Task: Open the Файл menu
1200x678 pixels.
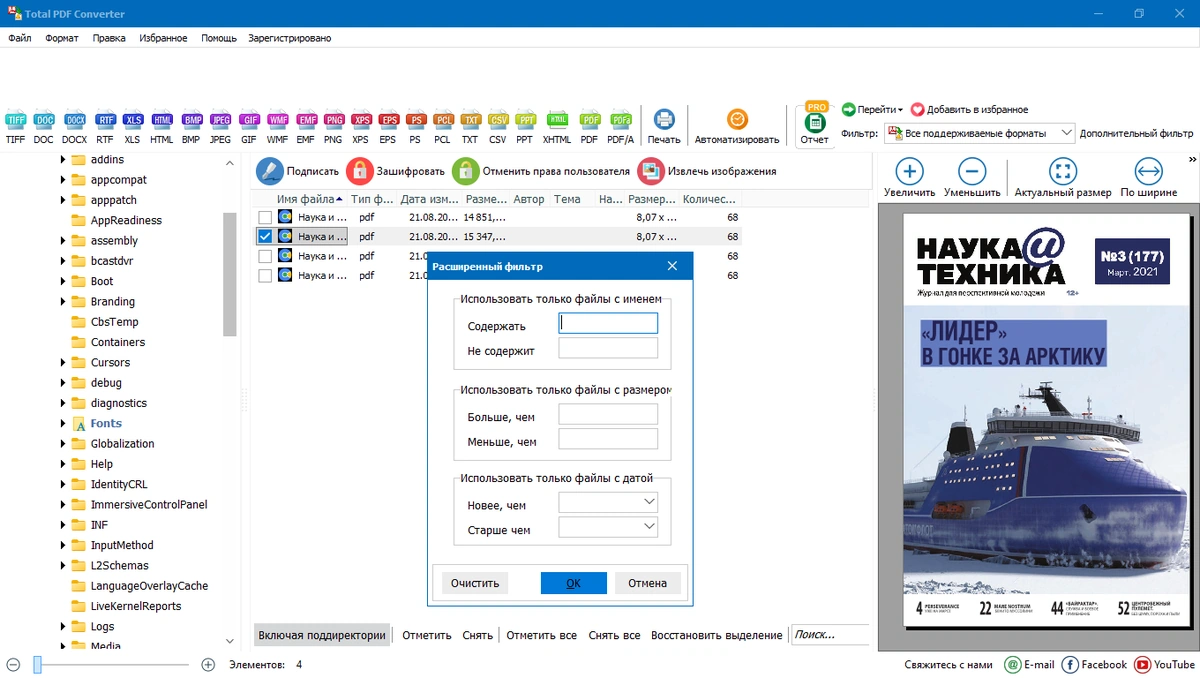Action: pyautogui.click(x=20, y=38)
